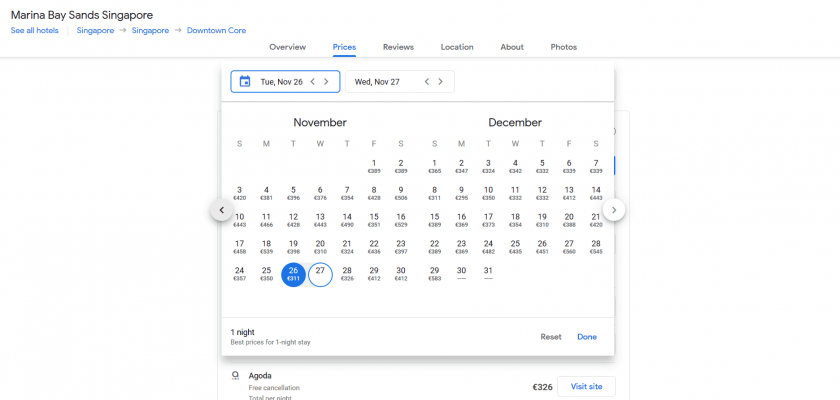Pick December 5 priced €332

542,166
